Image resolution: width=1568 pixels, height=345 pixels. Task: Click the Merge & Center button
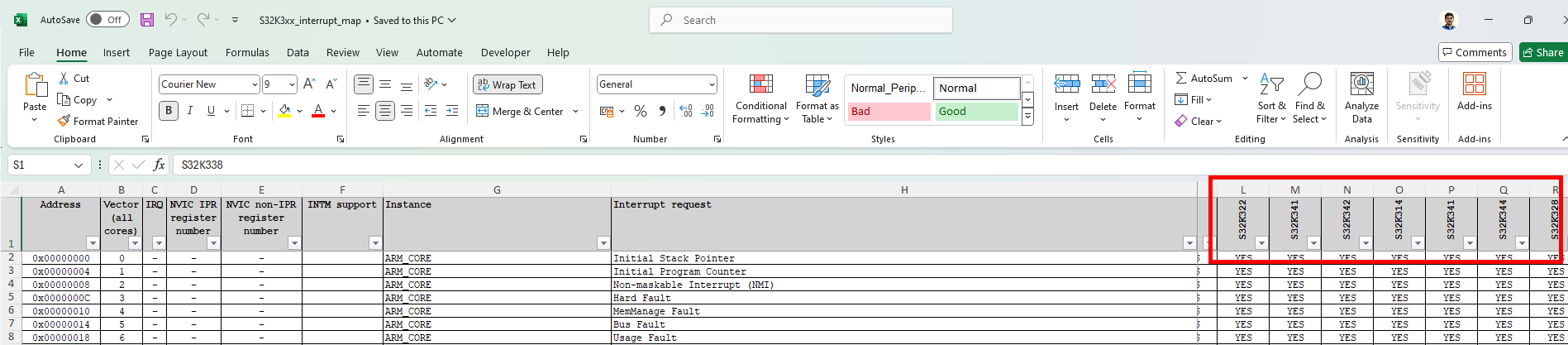pos(520,112)
